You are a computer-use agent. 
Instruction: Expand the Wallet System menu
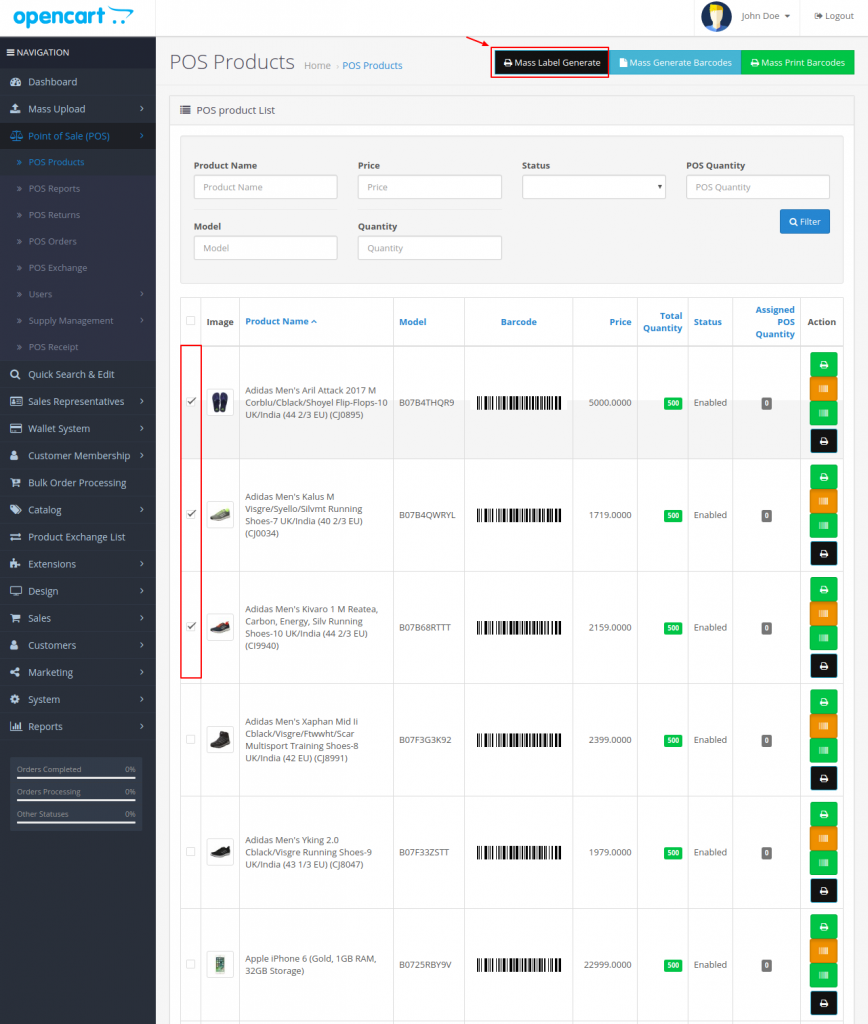[78, 428]
